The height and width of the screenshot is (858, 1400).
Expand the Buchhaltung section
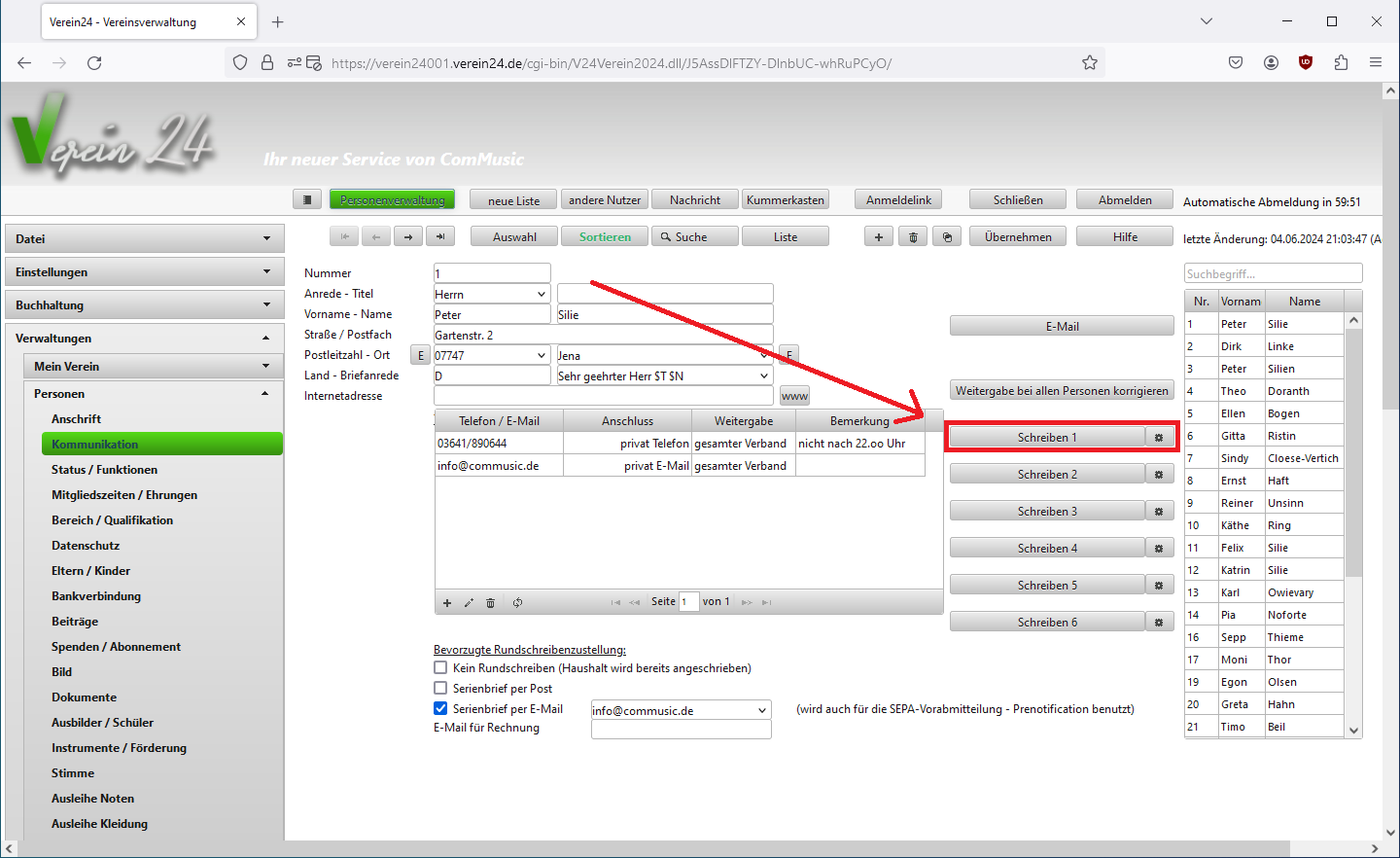click(145, 305)
